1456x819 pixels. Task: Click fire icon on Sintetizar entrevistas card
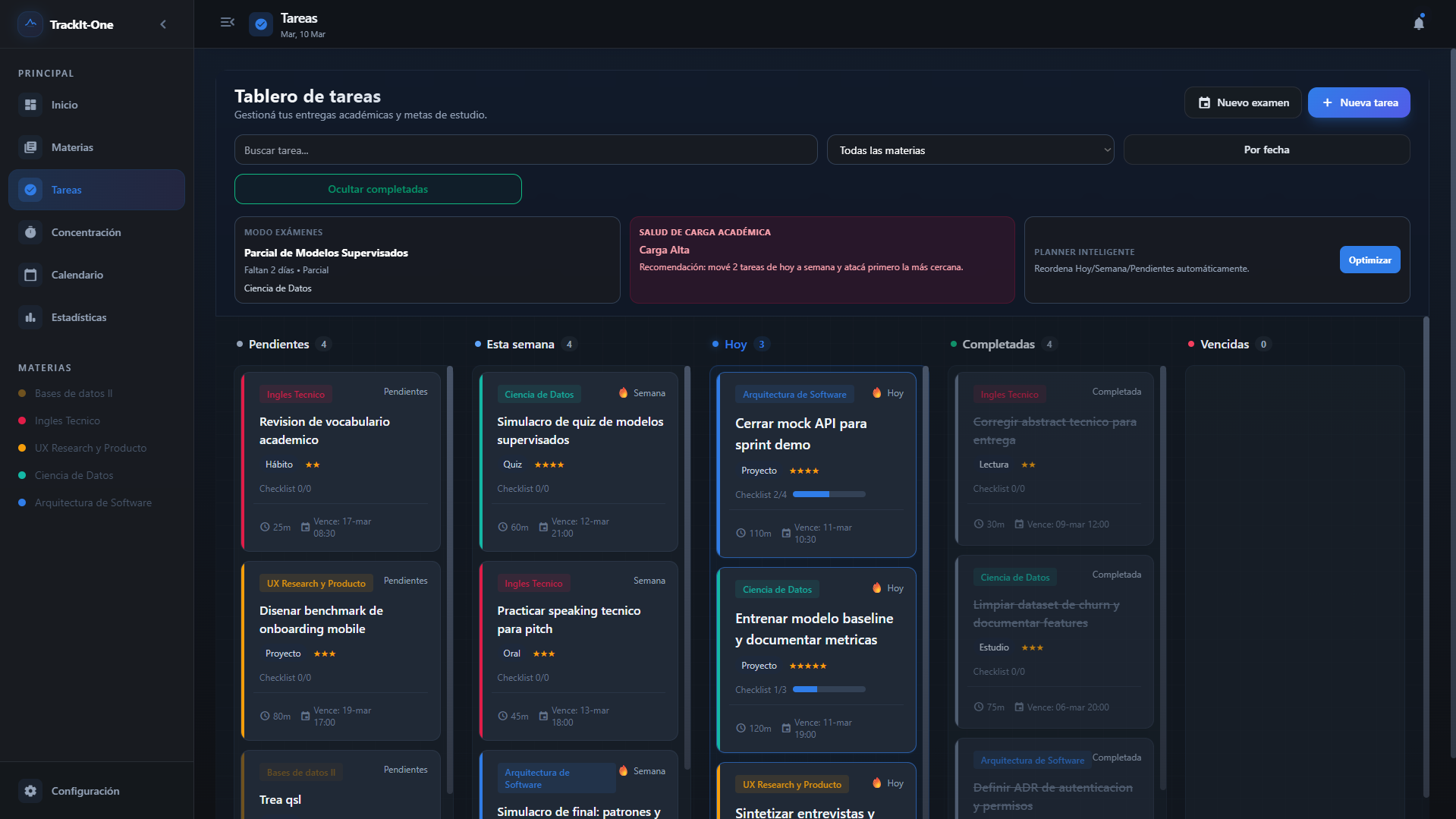[876, 783]
